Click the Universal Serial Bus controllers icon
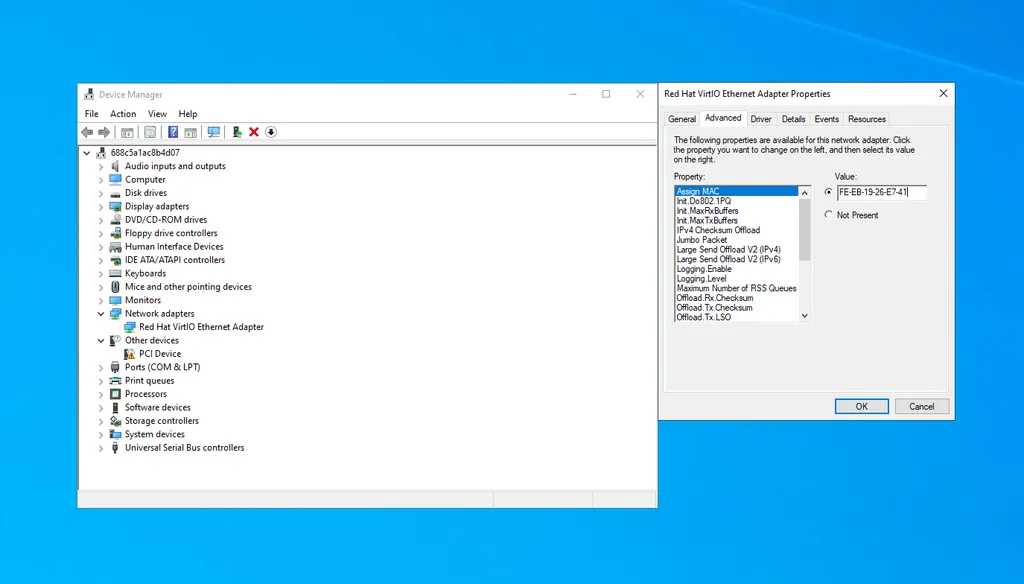Viewport: 1024px width, 584px height. coord(116,447)
